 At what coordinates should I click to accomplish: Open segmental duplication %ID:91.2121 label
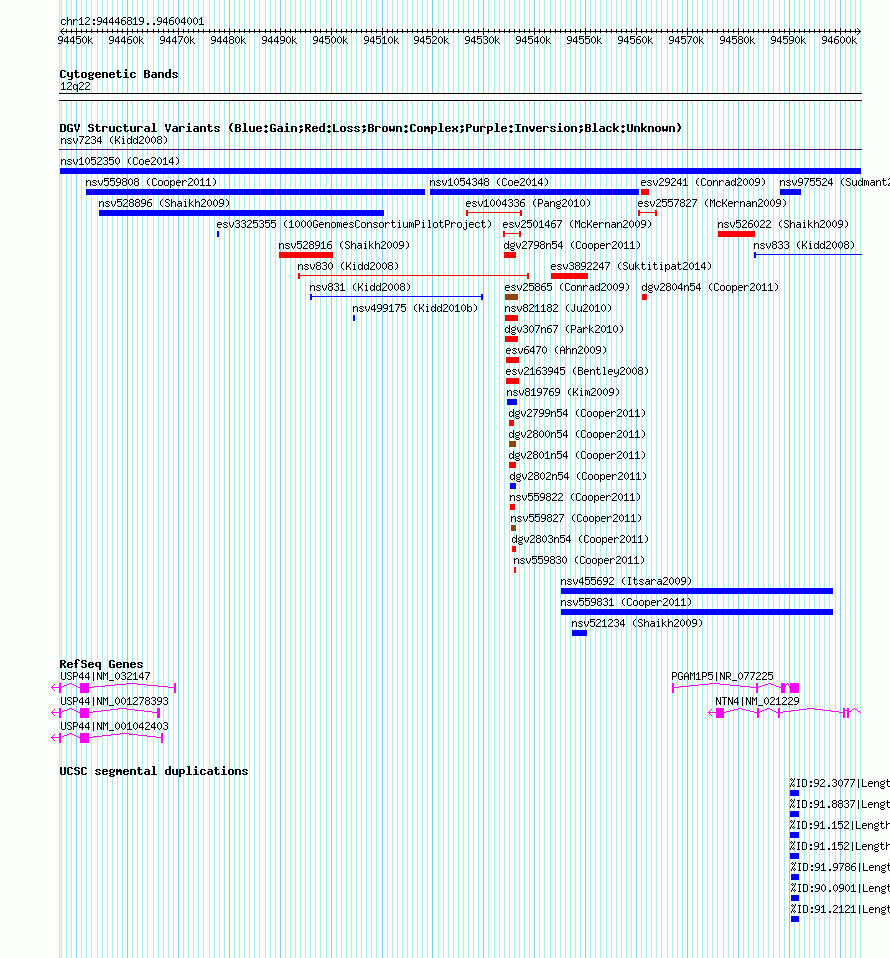(x=840, y=909)
